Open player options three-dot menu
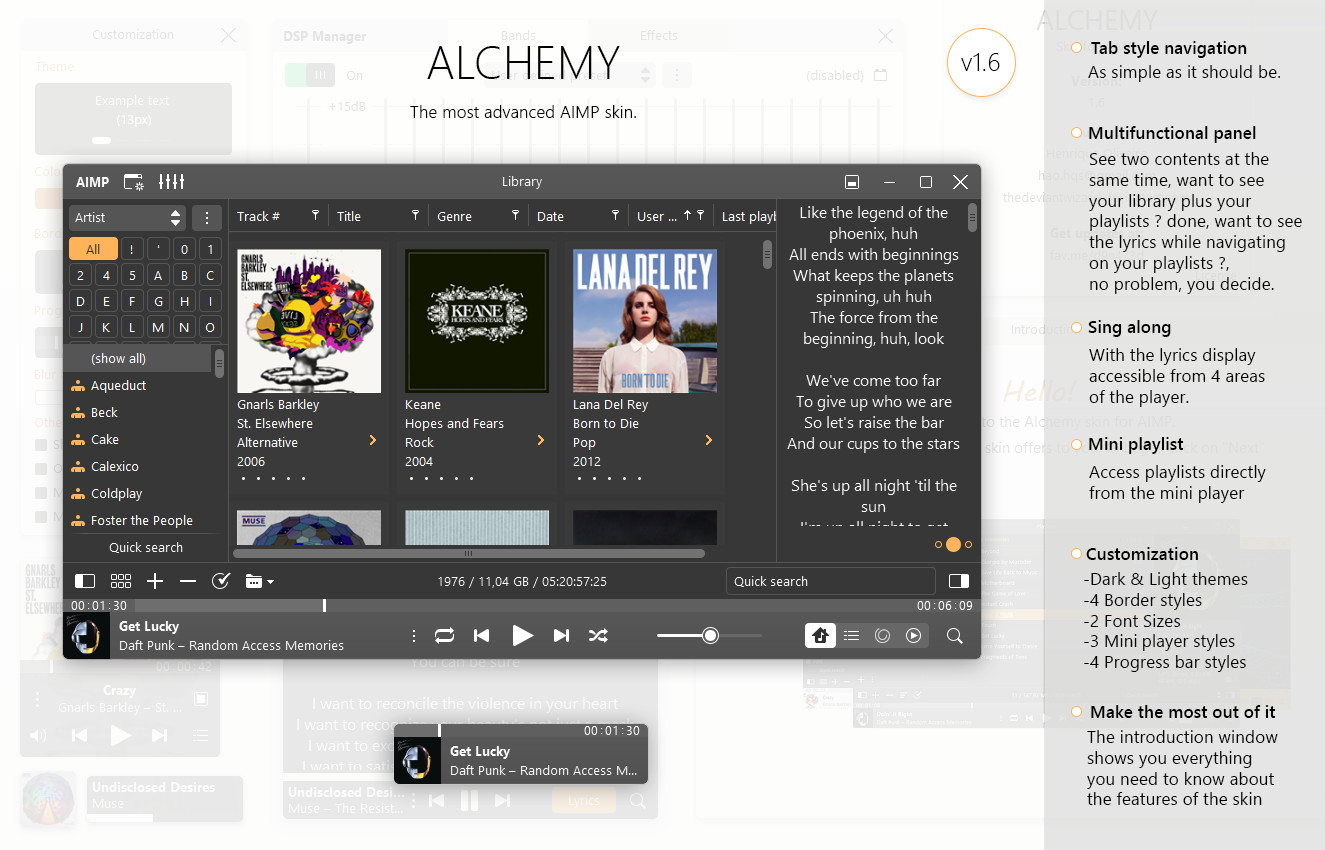 pyautogui.click(x=413, y=636)
